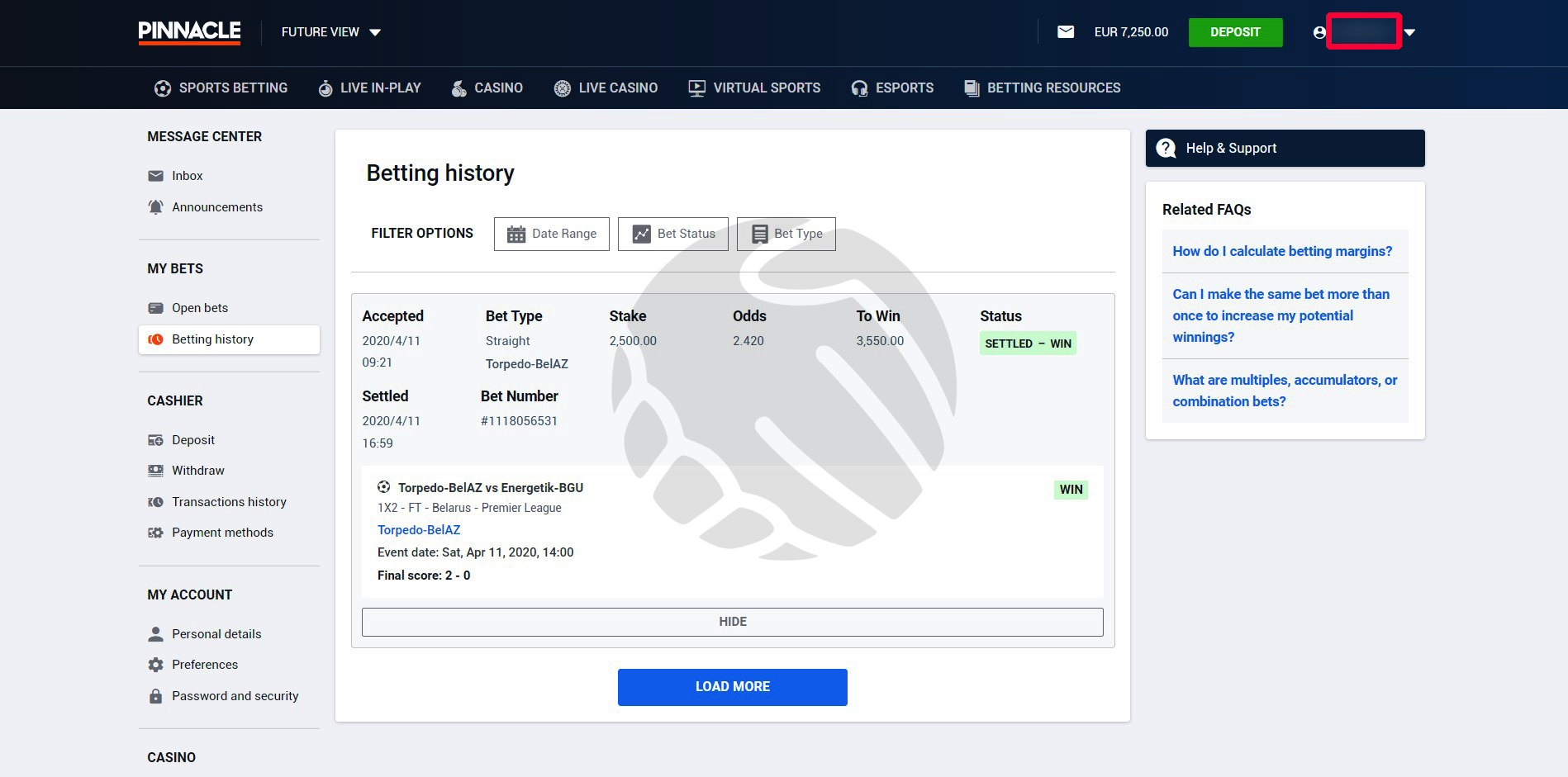Click the monitor Virtual Sports icon

[696, 88]
